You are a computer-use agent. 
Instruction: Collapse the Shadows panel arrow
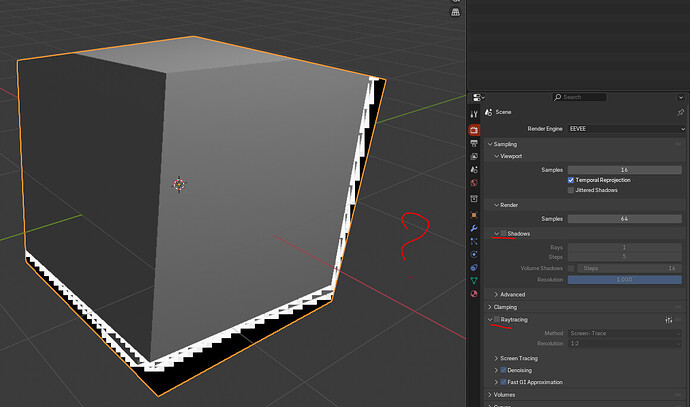pos(496,234)
